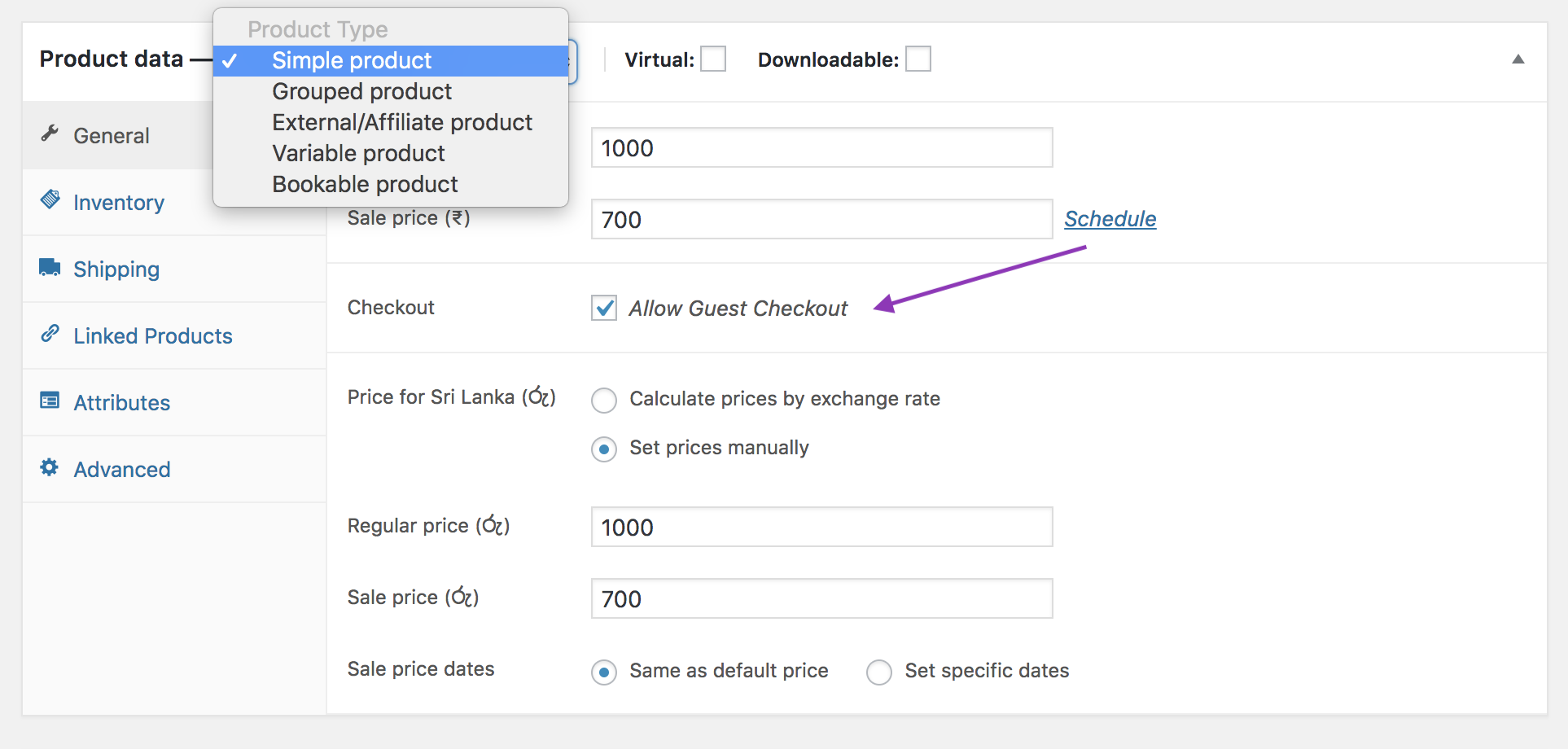Collapse the Product data panel arrow
The width and height of the screenshot is (1568, 749).
click(x=1518, y=59)
